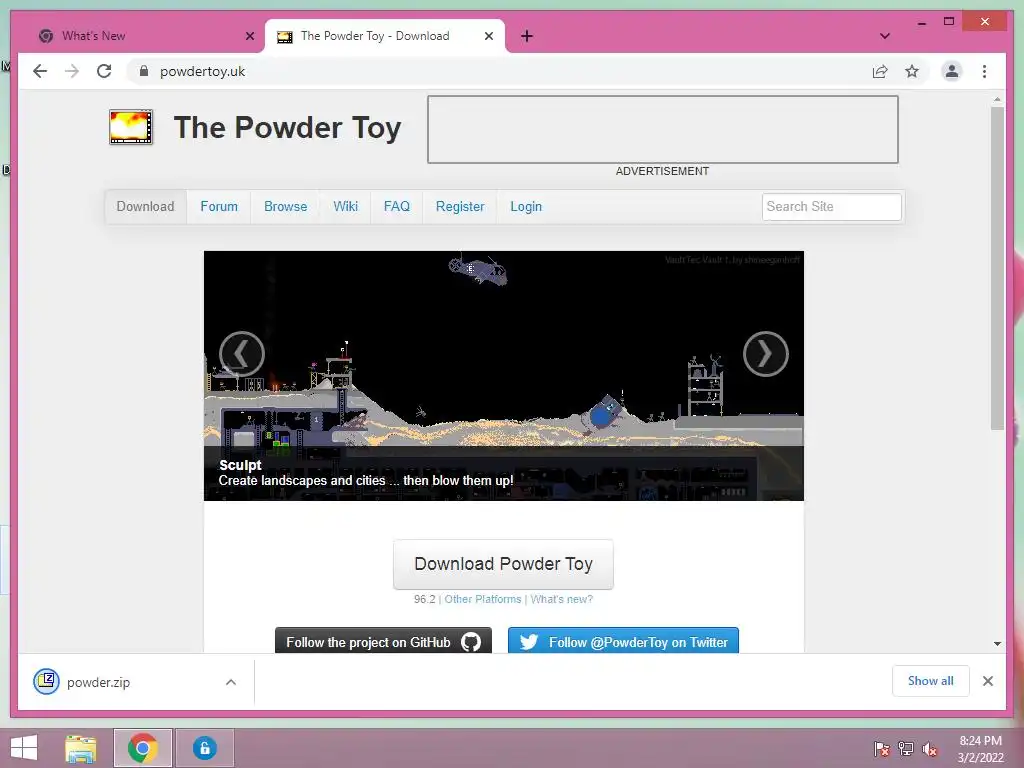Open the taskbar clock and date
The image size is (1024, 768).
[x=980, y=748]
